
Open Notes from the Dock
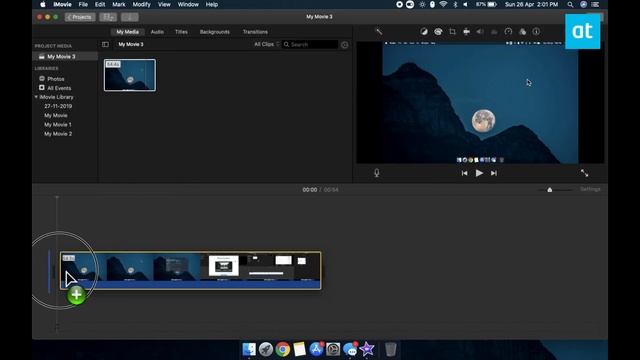[x=299, y=349]
